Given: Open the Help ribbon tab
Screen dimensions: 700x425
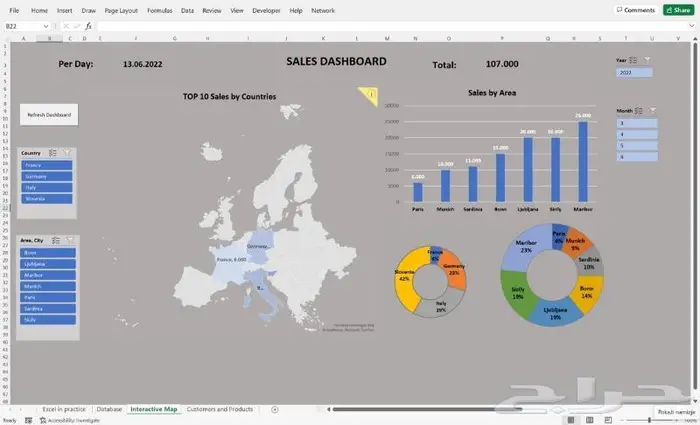Looking at the screenshot, I should [296, 10].
